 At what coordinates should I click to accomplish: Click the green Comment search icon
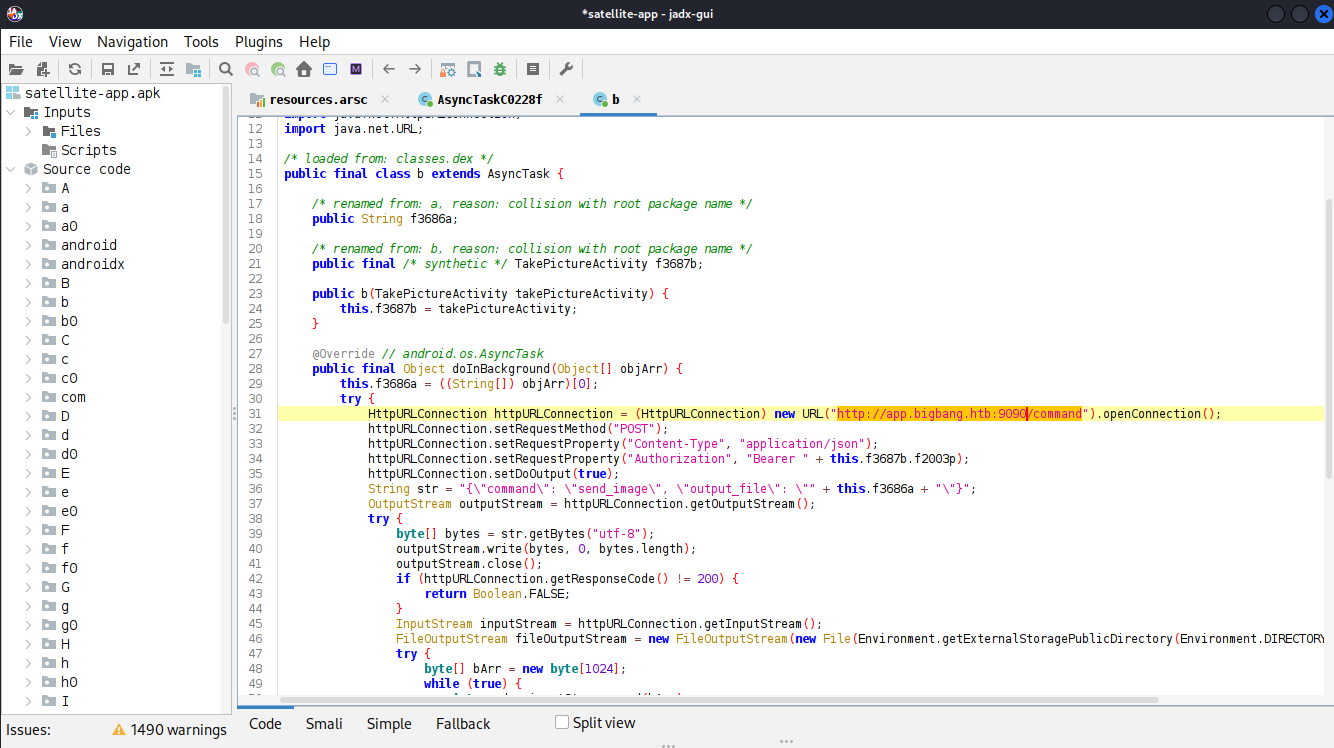coord(278,69)
